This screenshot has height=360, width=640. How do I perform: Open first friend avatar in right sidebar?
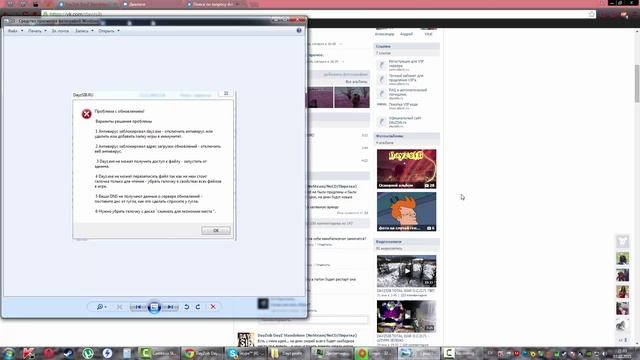click(622, 258)
